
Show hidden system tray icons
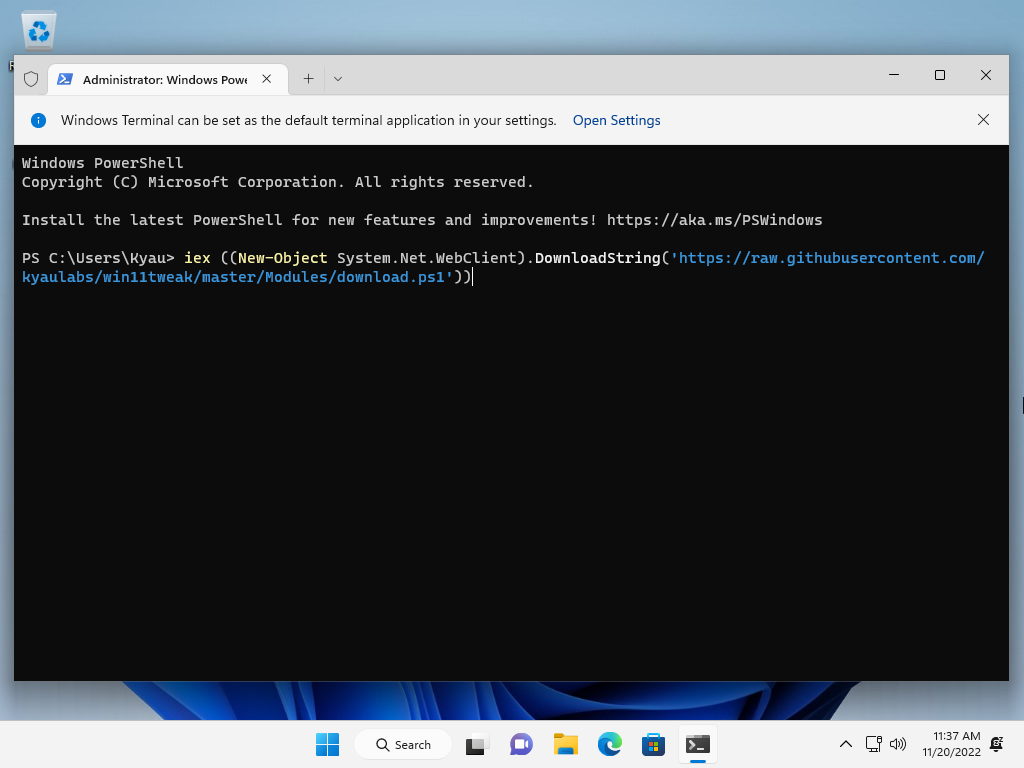tap(845, 744)
